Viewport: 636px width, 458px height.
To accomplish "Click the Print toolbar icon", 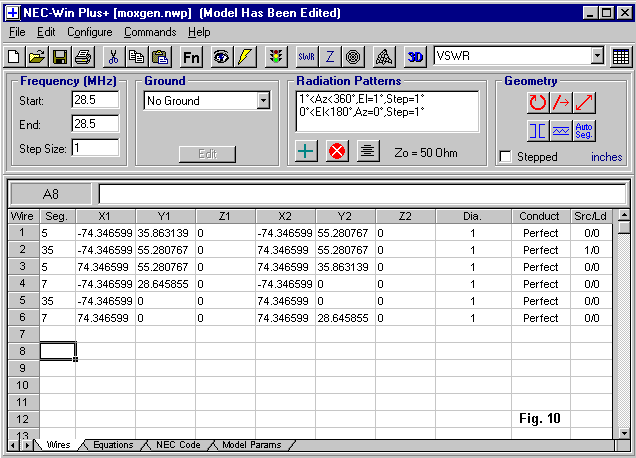I will [82, 57].
